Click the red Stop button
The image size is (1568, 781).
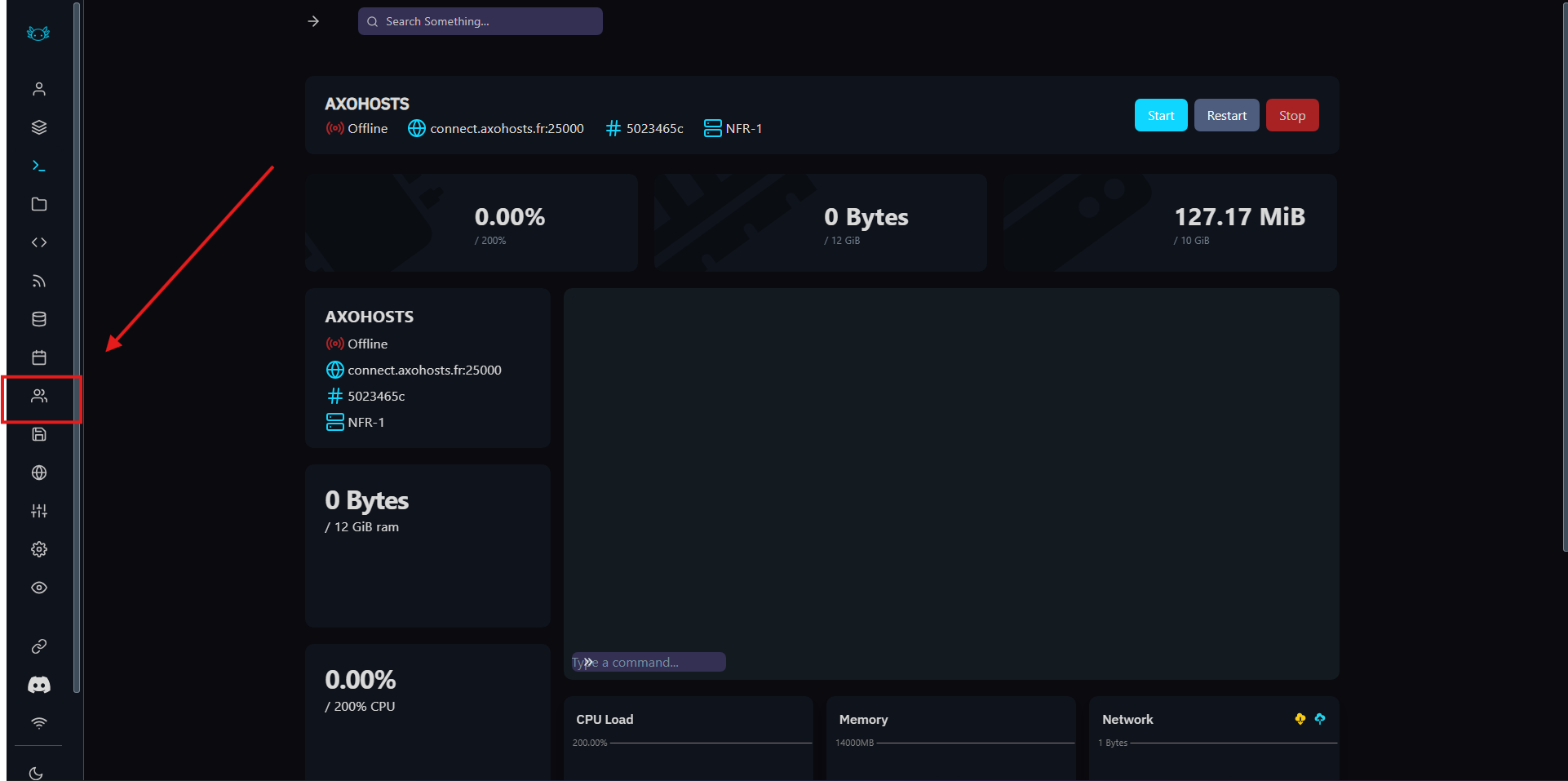click(x=1291, y=115)
